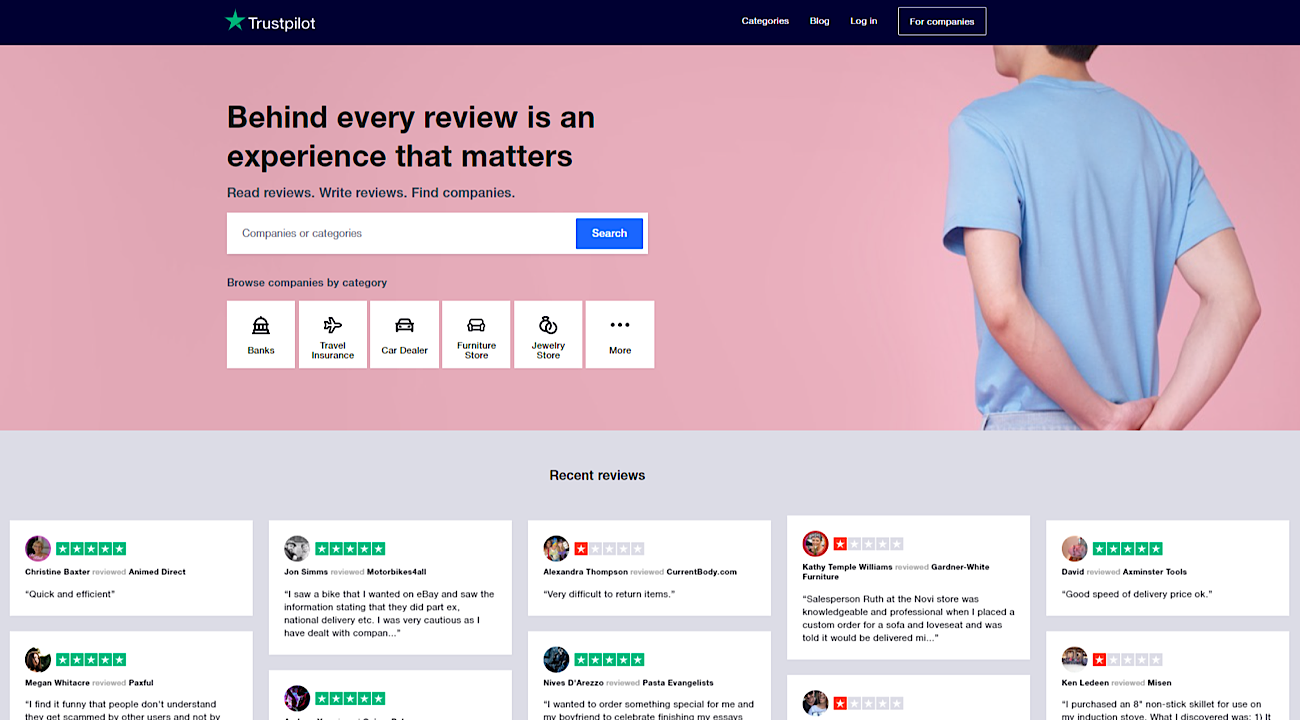Open Ken Ledeen's one-star rating
Viewport: 1300px width, 720px height.
pos(1127,660)
